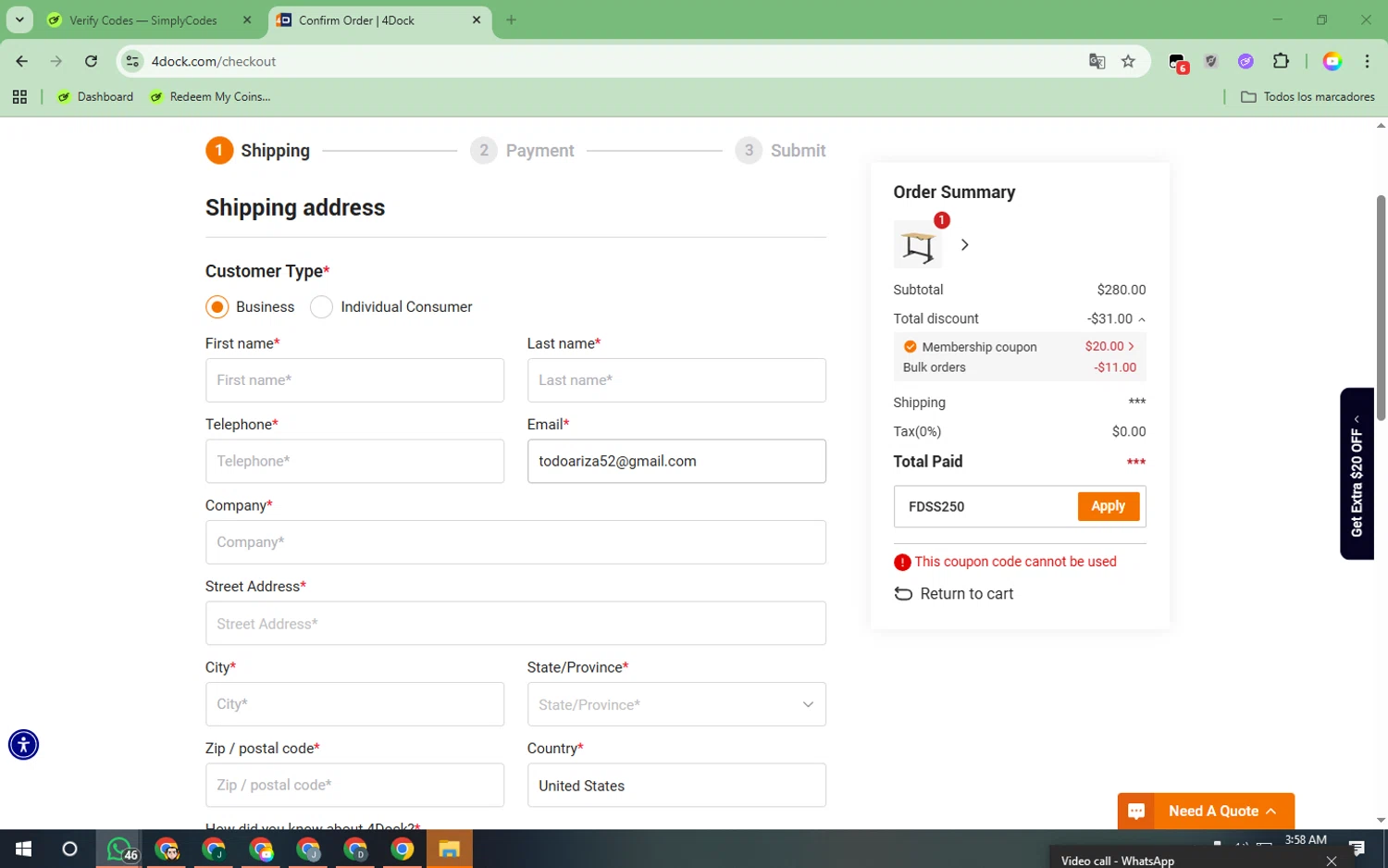The height and width of the screenshot is (868, 1388).
Task: Collapse the Total discount breakdown caret
Action: (x=1141, y=319)
